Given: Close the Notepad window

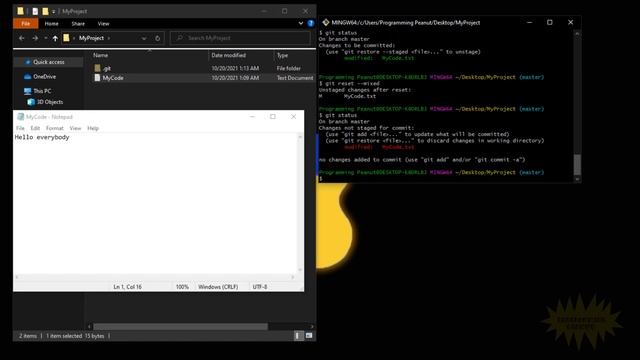Looking at the screenshot, I should [293, 117].
